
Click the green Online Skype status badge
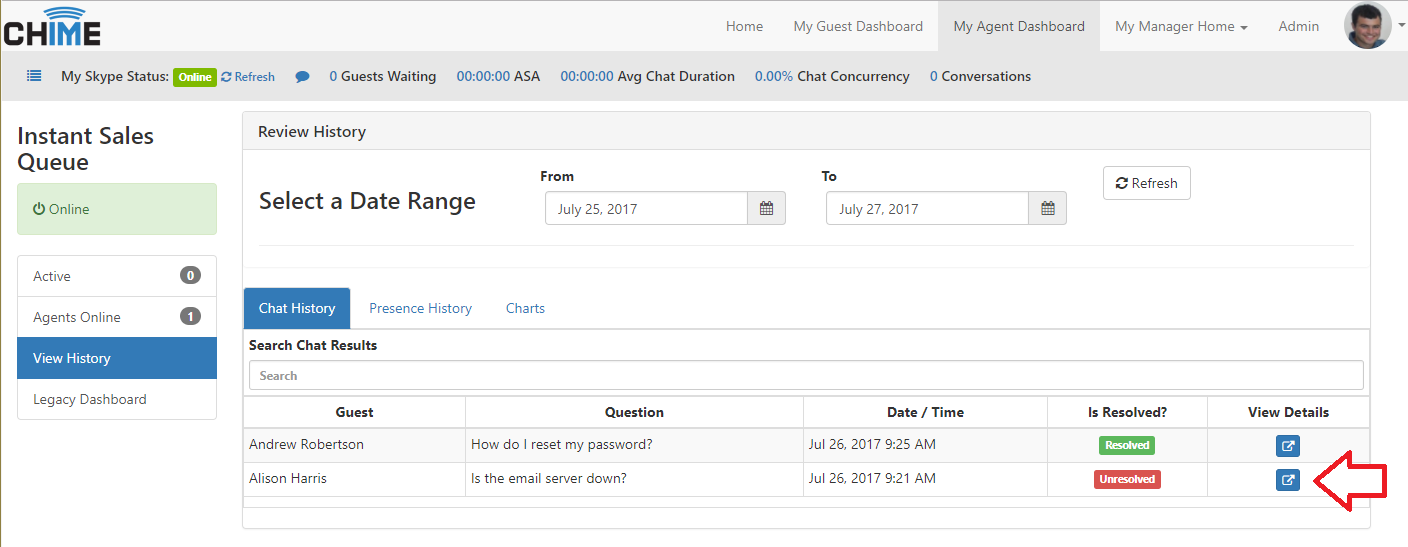[x=195, y=77]
